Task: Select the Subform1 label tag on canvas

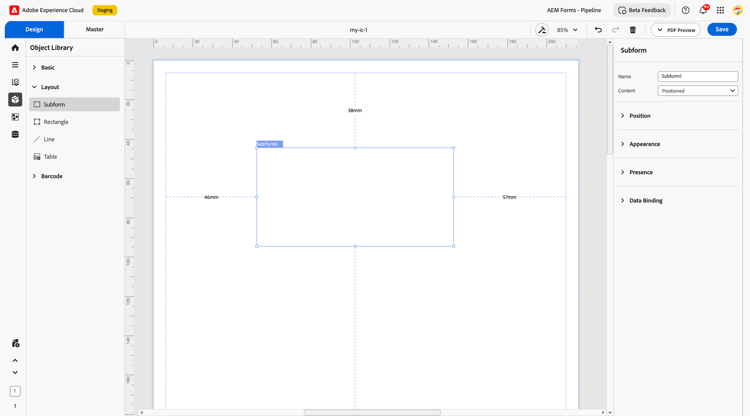Action: [270, 144]
